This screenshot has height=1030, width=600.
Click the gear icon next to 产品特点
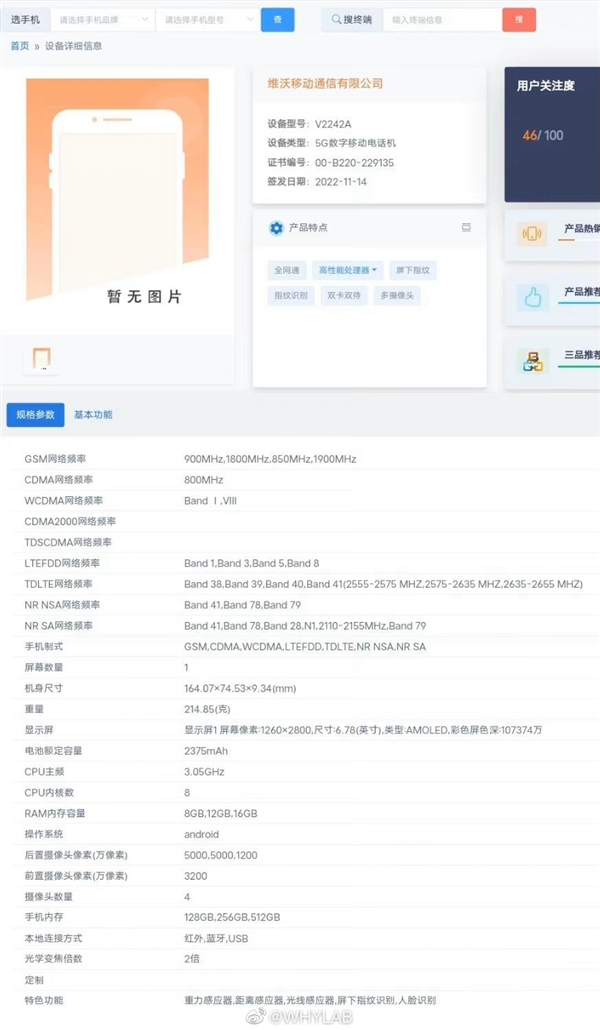[x=276, y=228]
